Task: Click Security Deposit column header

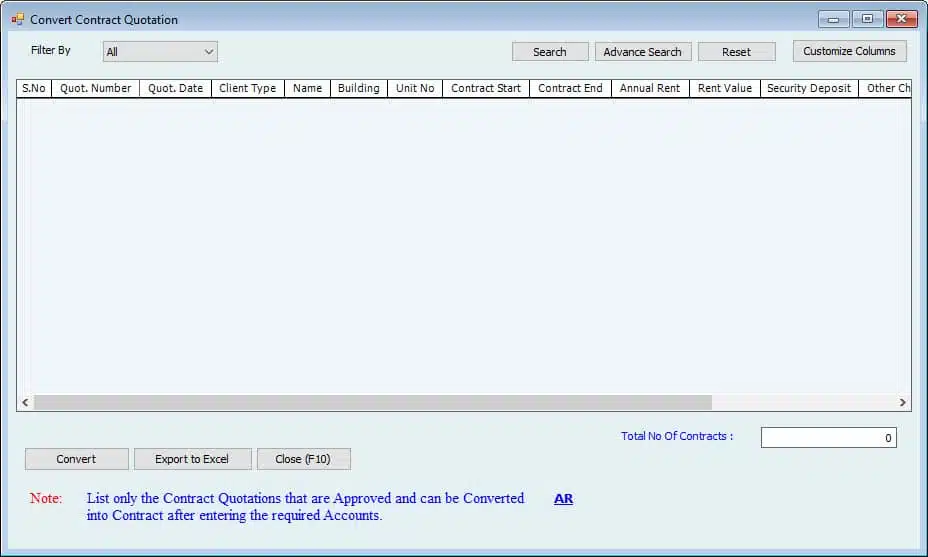Action: pos(809,88)
